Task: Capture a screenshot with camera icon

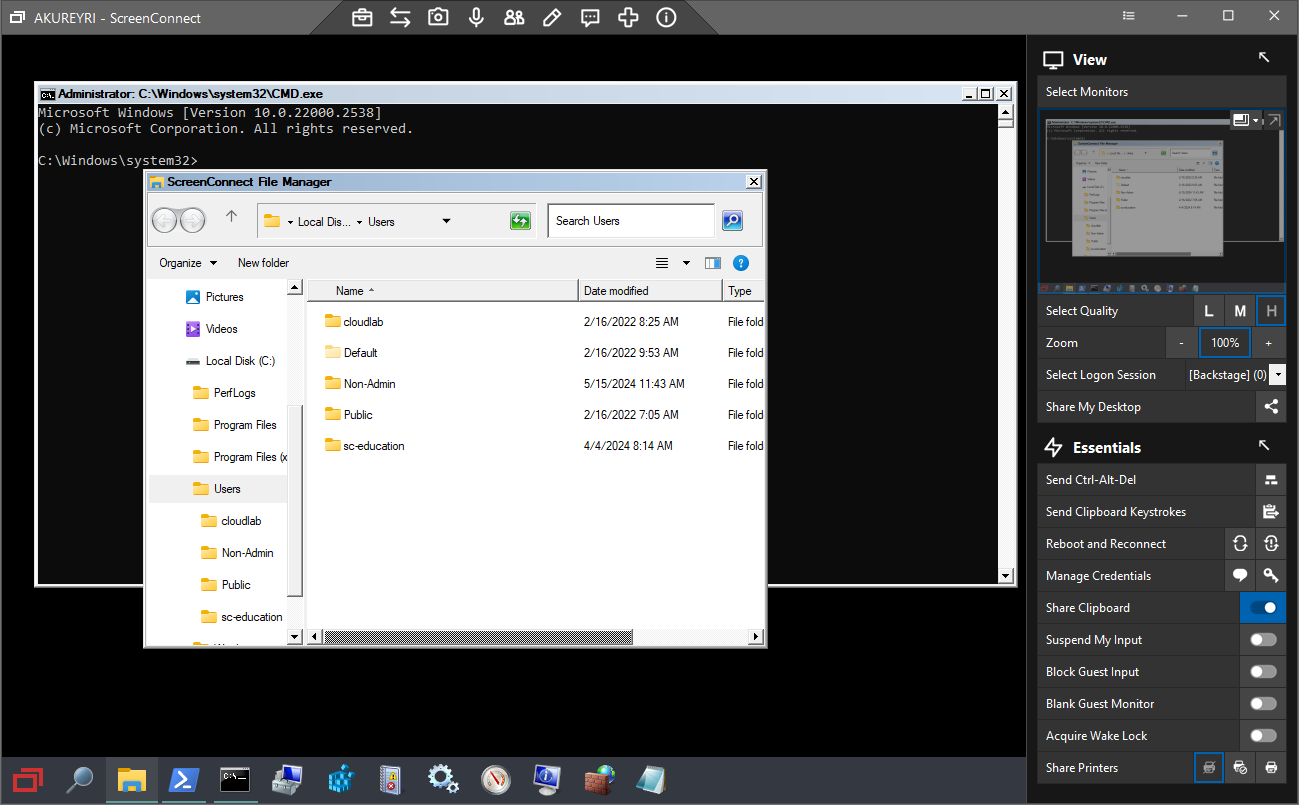Action: [438, 17]
